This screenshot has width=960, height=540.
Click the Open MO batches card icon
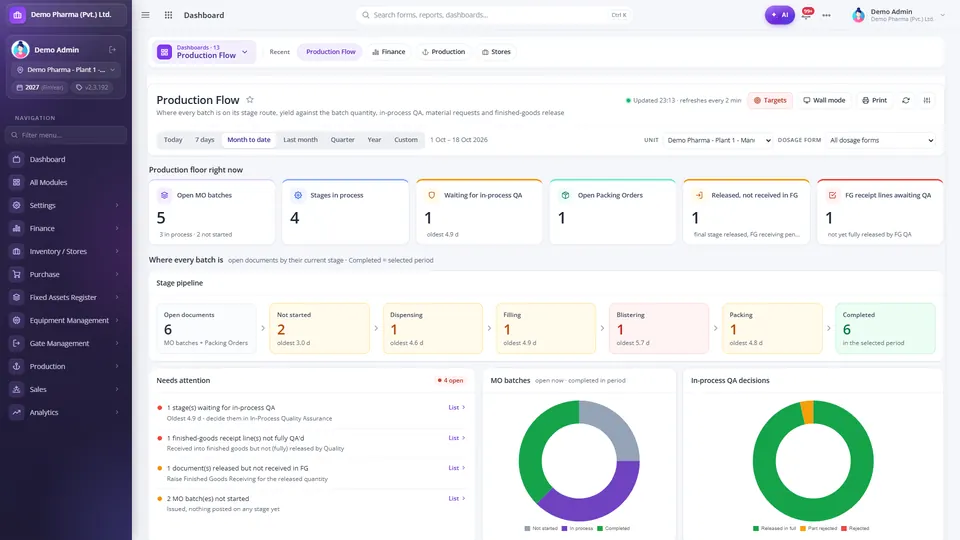(164, 195)
